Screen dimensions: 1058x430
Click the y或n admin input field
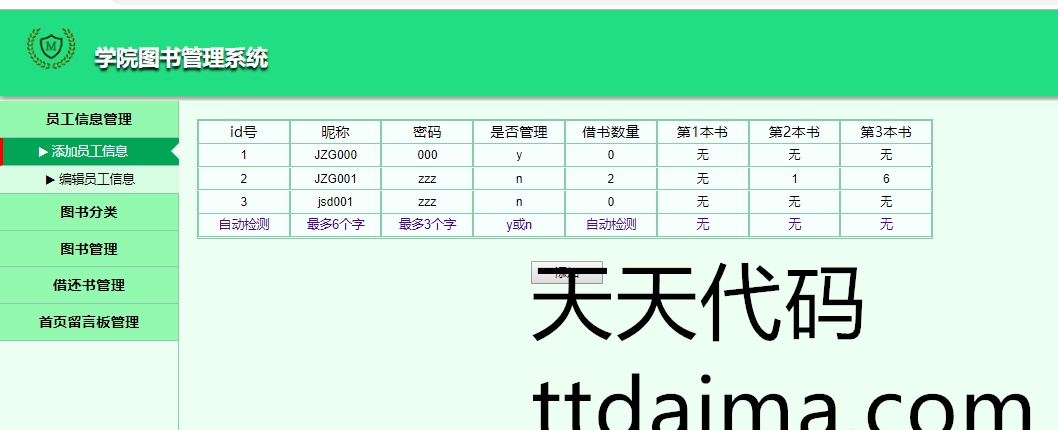519,225
